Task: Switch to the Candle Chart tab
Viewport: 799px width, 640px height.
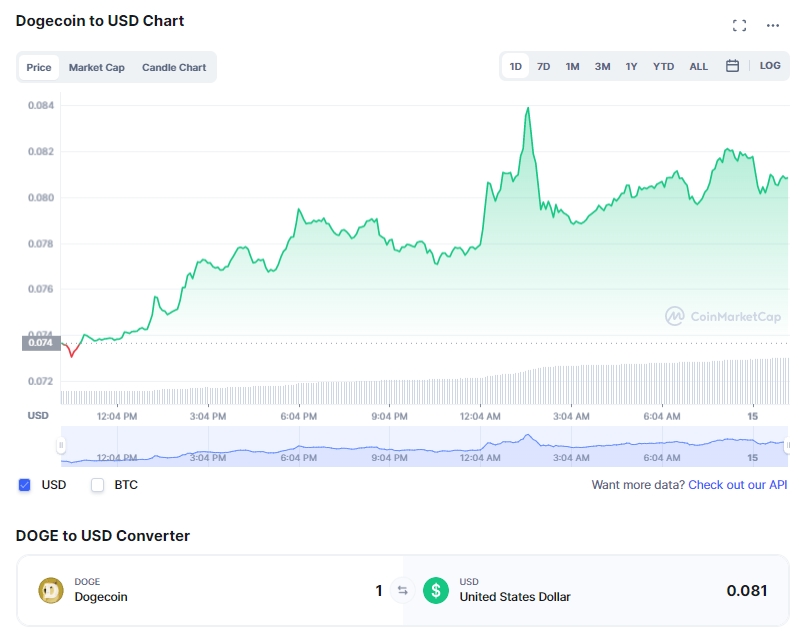Action: [x=174, y=67]
